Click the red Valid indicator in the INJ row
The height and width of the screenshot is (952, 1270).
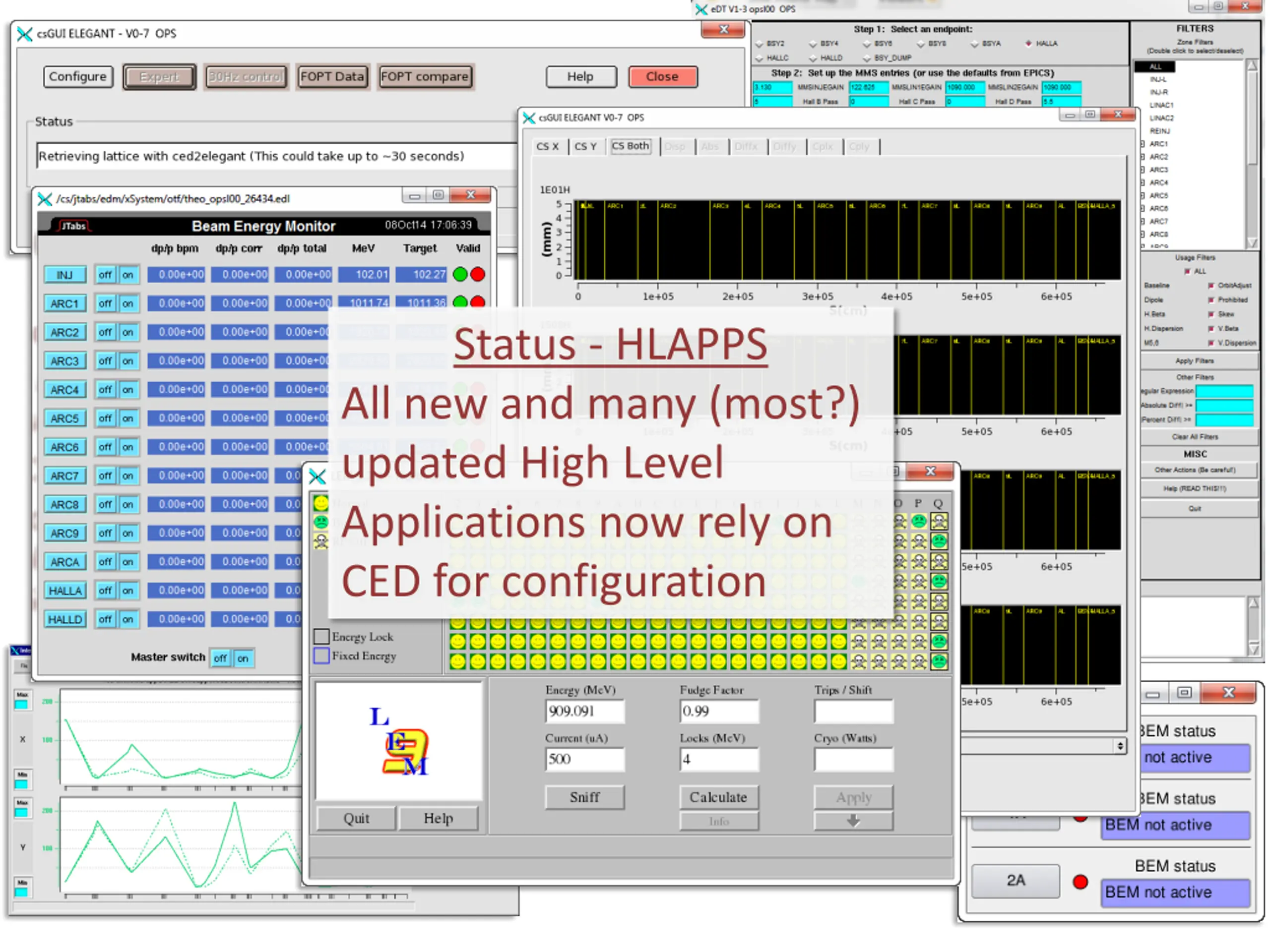(478, 275)
